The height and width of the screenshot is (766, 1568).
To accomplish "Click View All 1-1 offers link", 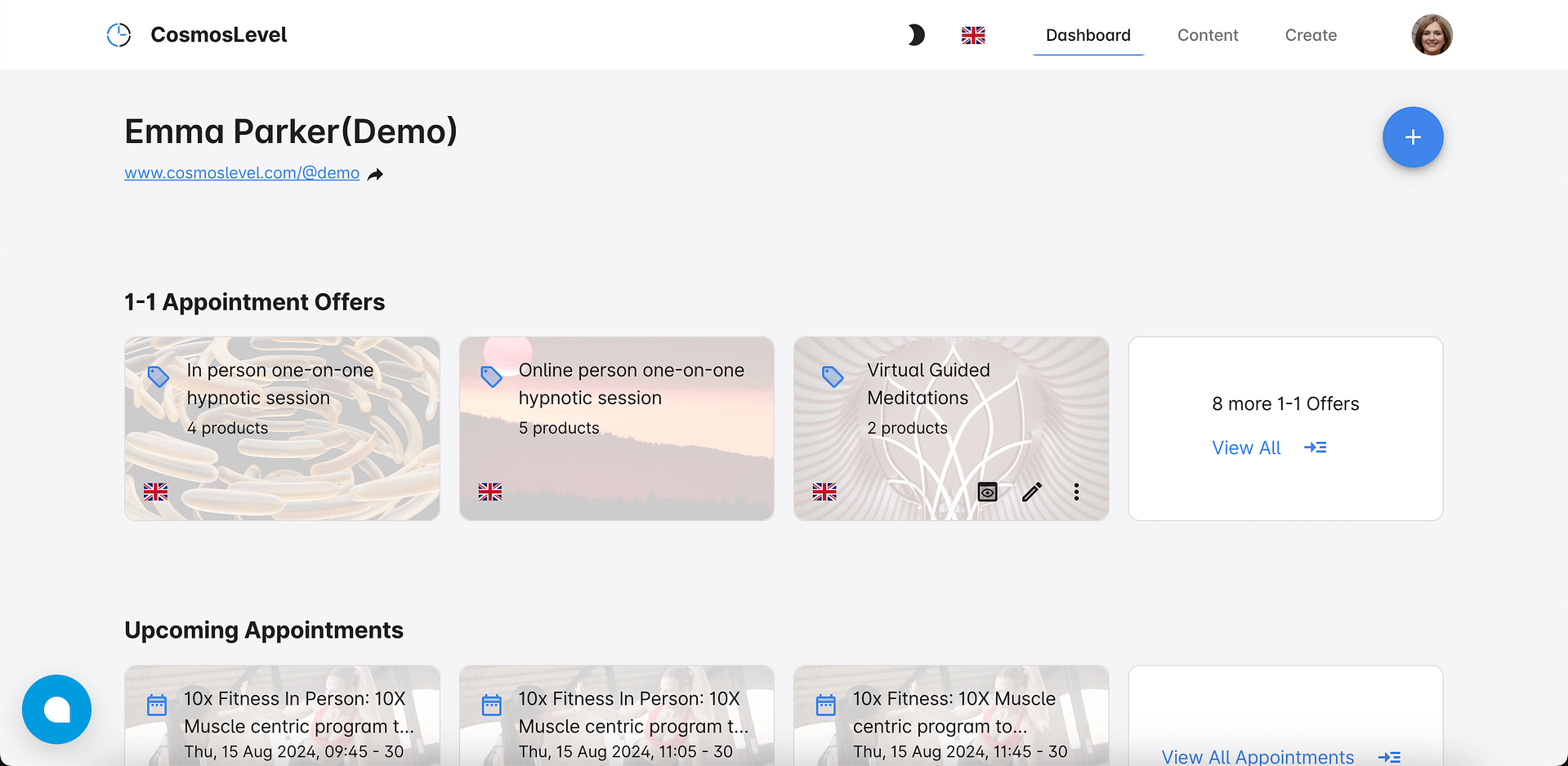I will pos(1246,448).
